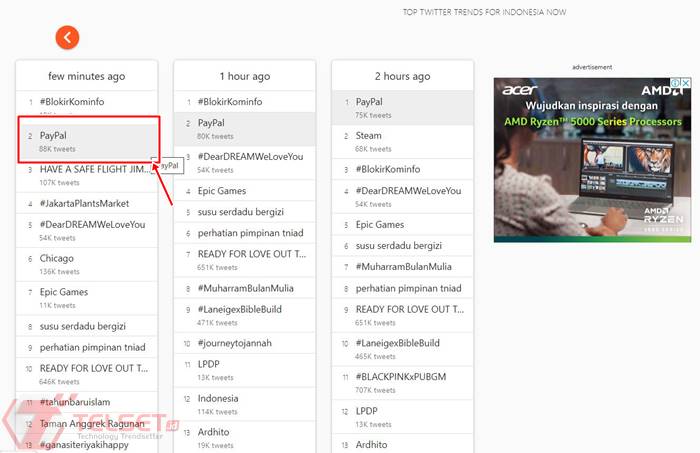The height and width of the screenshot is (453, 700).
Task: Open the Steam 68K tweets trend
Action: tap(403, 142)
